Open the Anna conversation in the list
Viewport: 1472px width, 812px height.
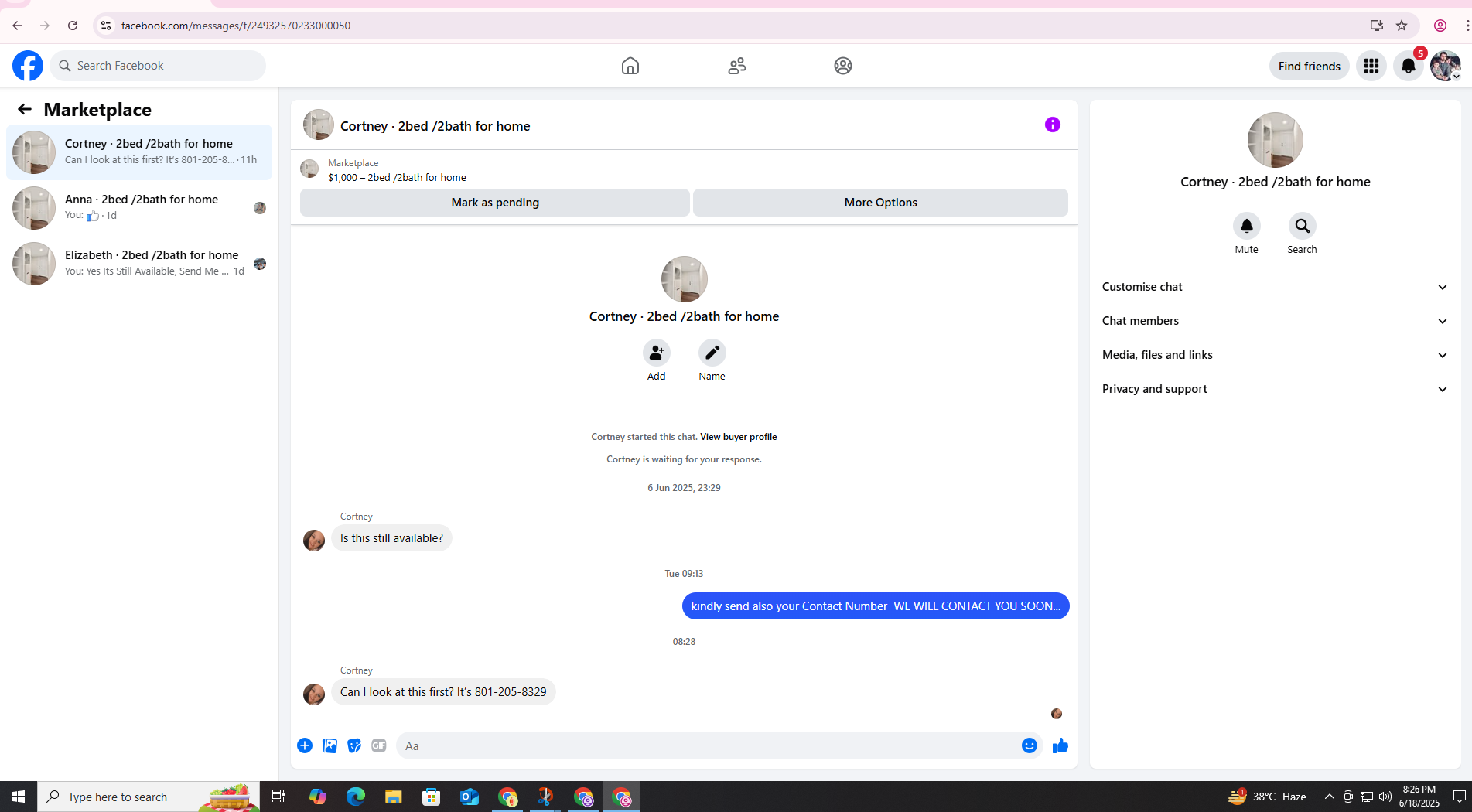[139, 208]
